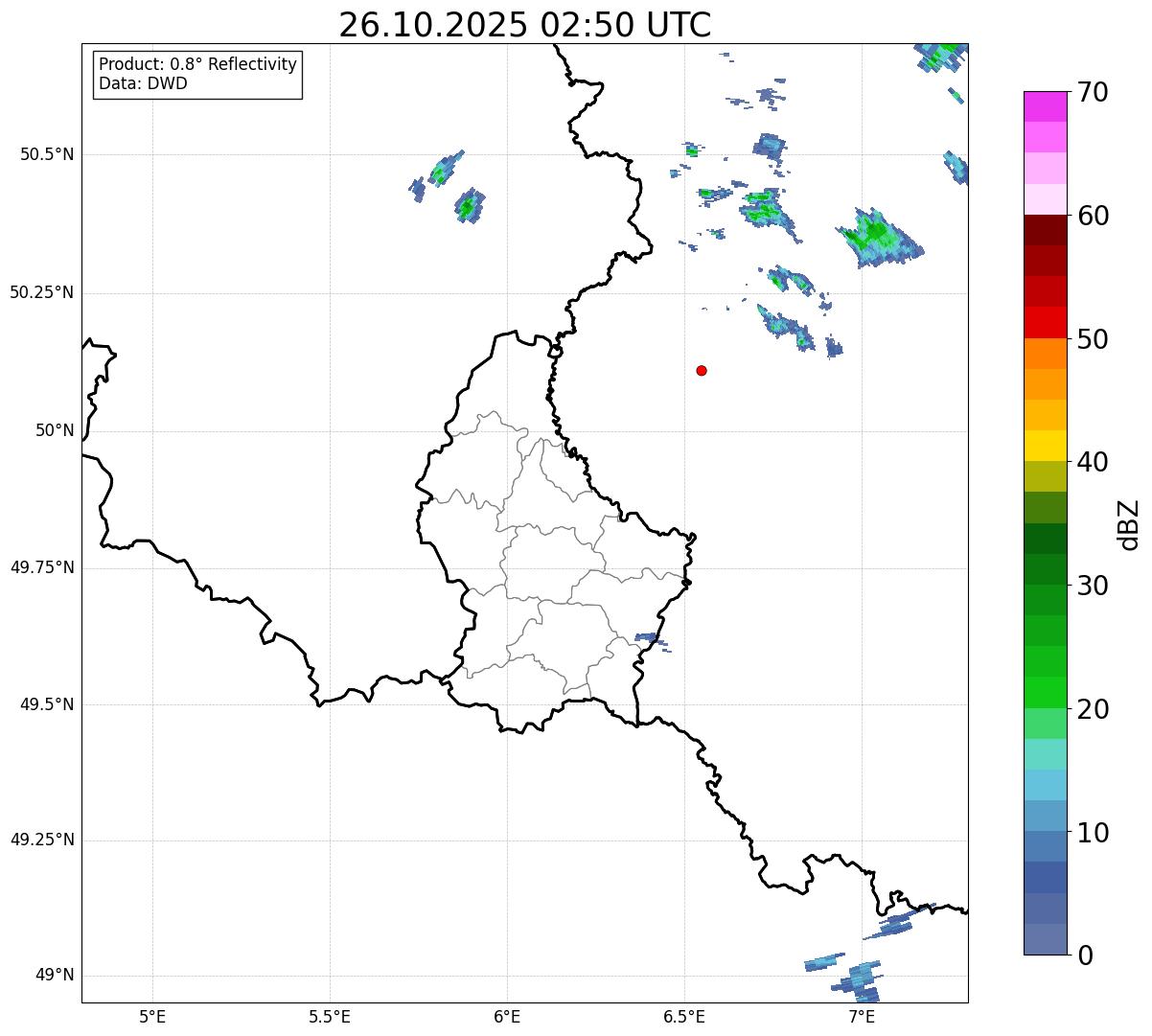Click the colorbar 10 tick label
Viewport: 1152px width, 1036px height.
tap(1093, 833)
